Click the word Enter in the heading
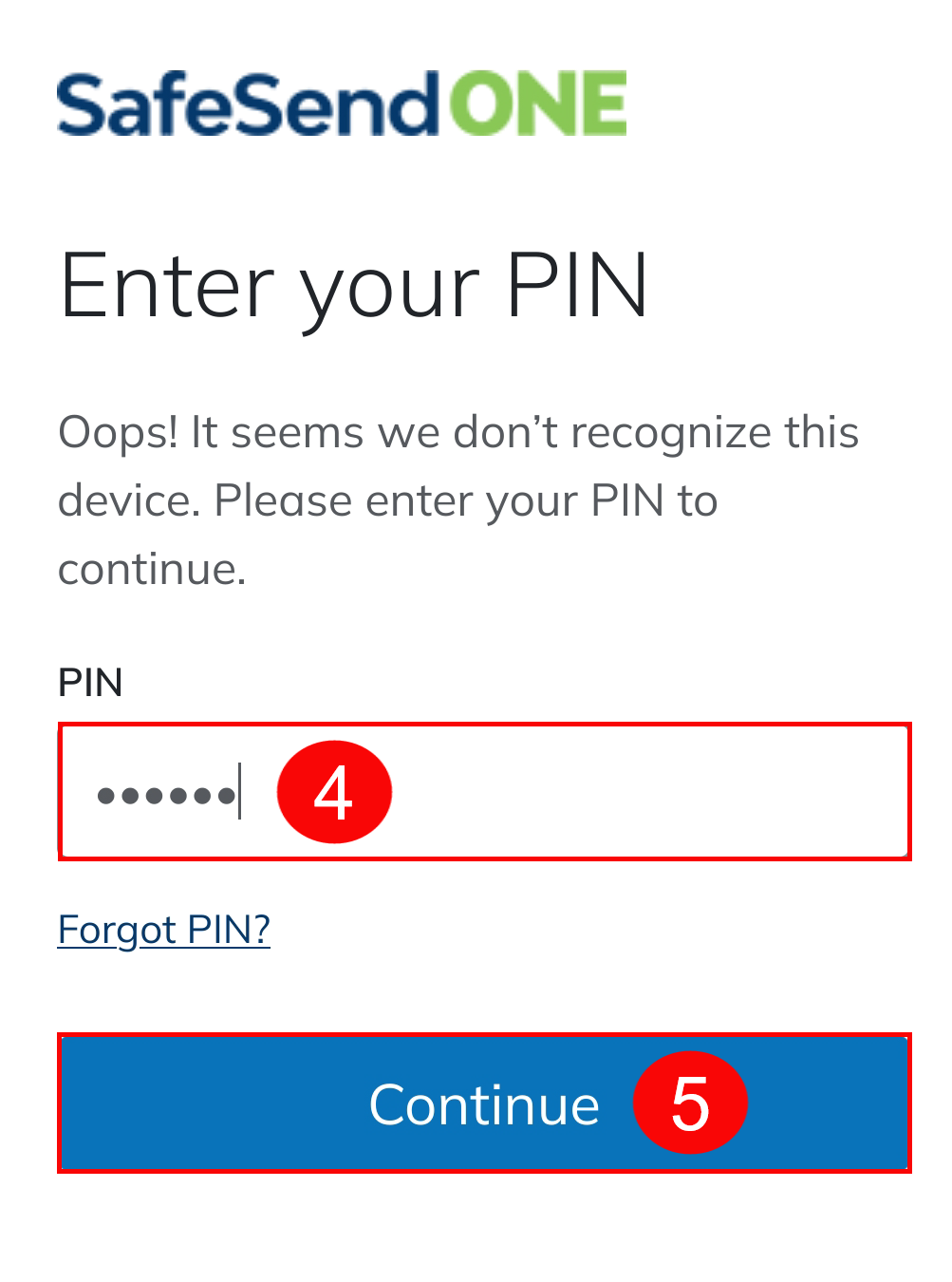The image size is (952, 1282). click(166, 285)
